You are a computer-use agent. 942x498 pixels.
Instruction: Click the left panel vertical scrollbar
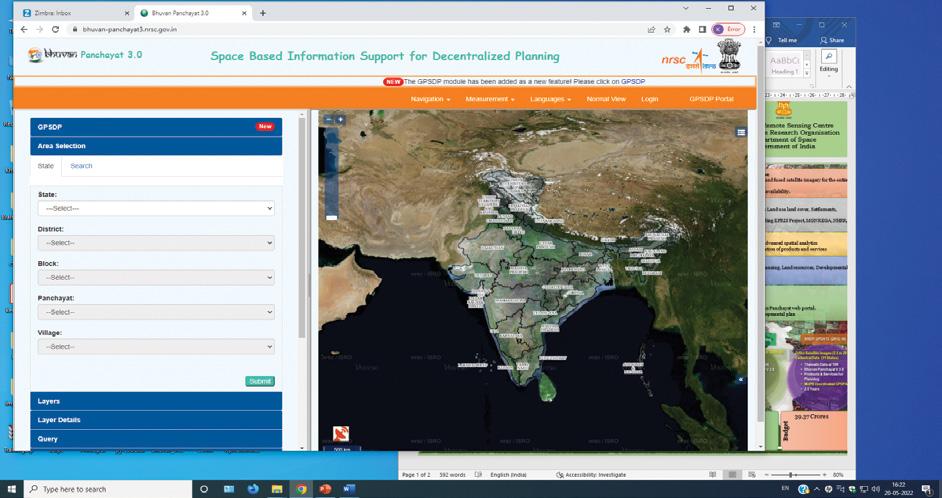[x=302, y=228]
